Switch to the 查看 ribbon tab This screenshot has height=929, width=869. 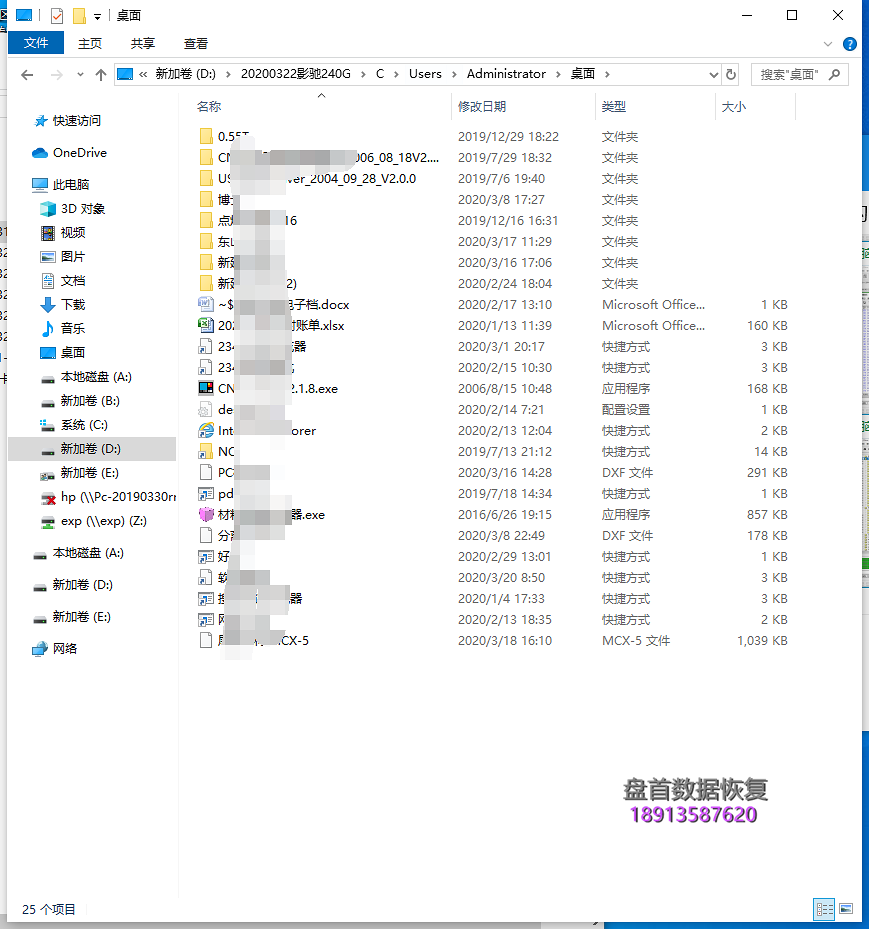(x=196, y=43)
